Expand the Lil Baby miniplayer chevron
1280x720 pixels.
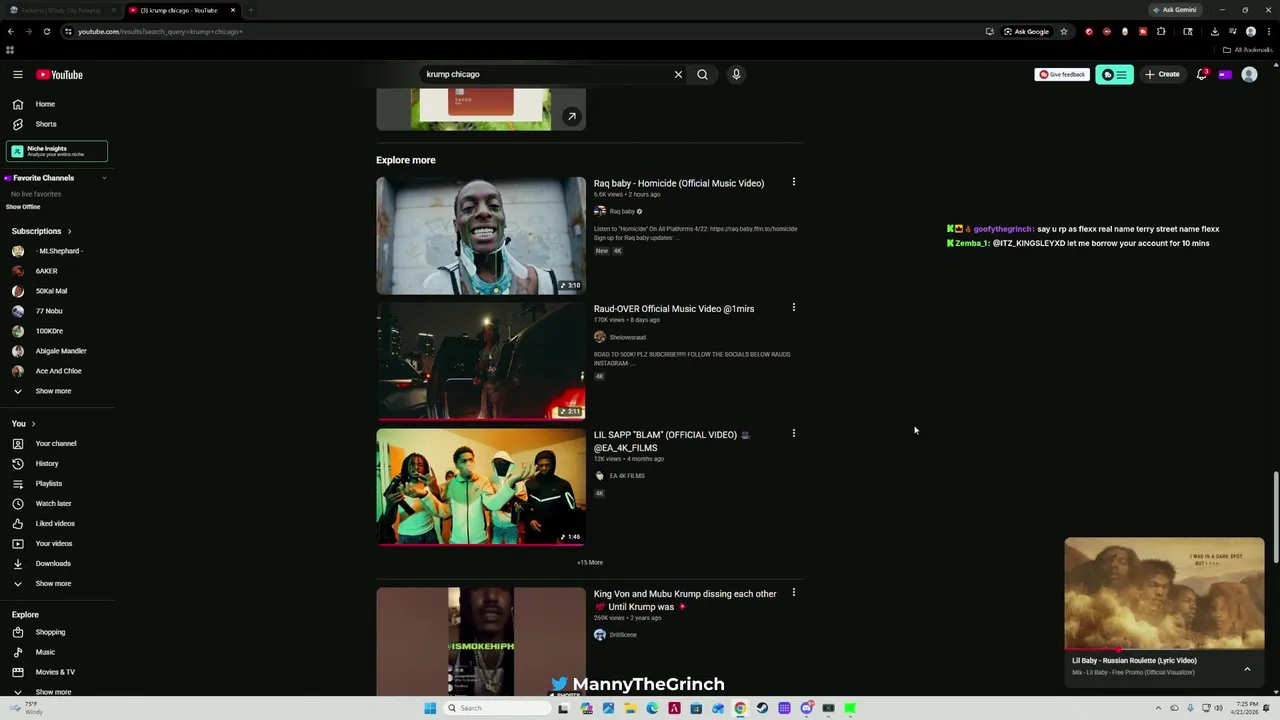pos(1247,669)
